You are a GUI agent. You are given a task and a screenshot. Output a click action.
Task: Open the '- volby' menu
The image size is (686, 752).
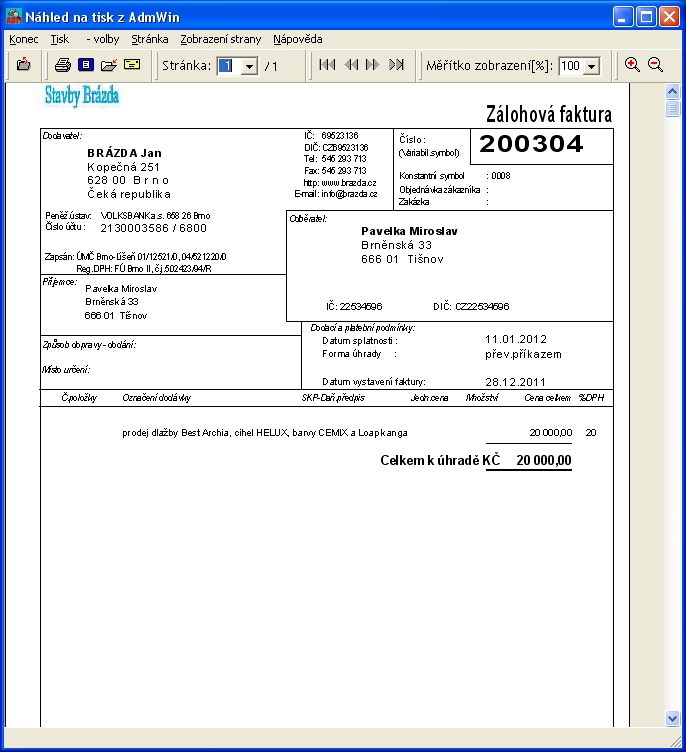(103, 39)
